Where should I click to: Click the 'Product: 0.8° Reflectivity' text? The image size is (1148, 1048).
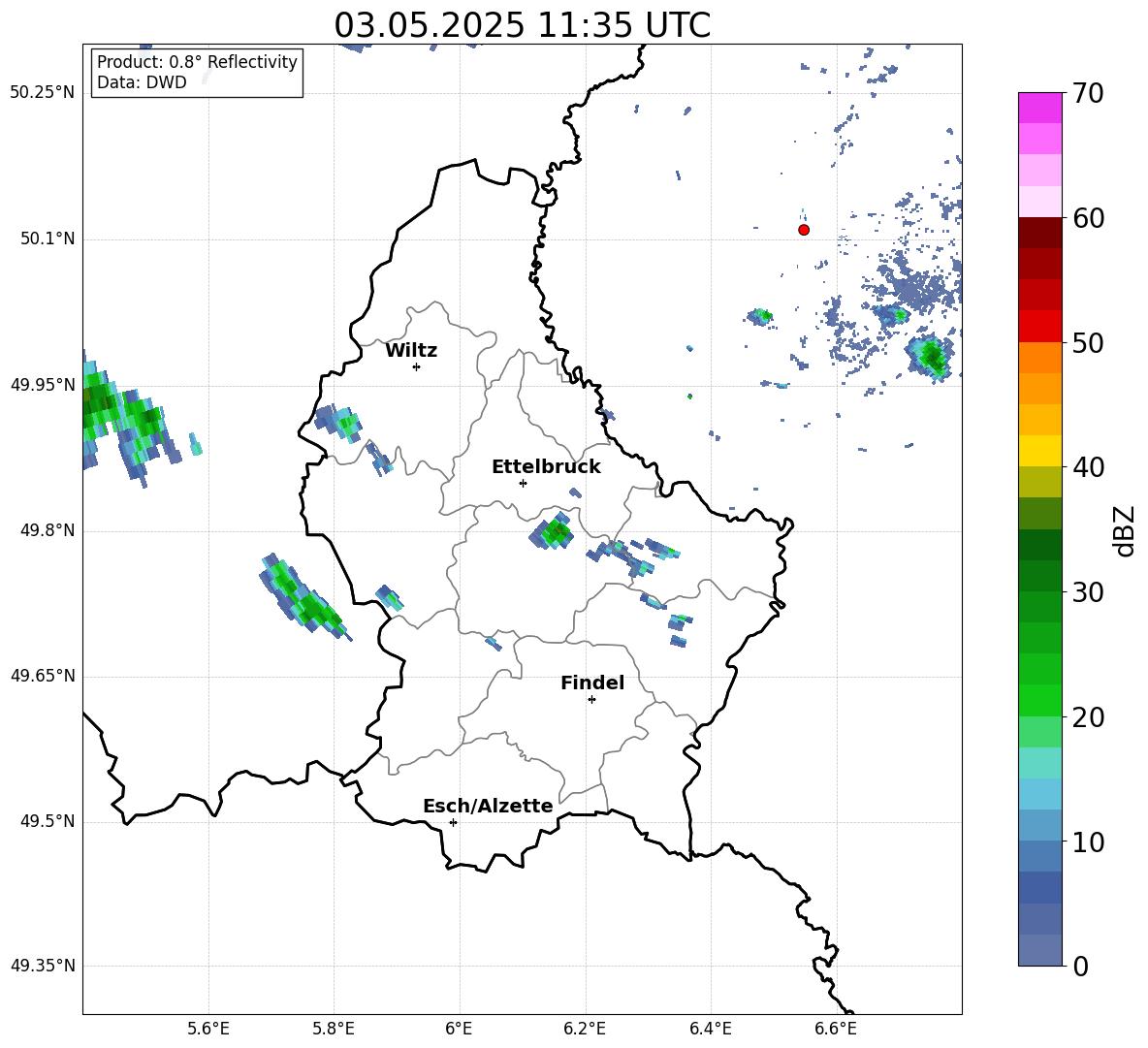(x=197, y=61)
